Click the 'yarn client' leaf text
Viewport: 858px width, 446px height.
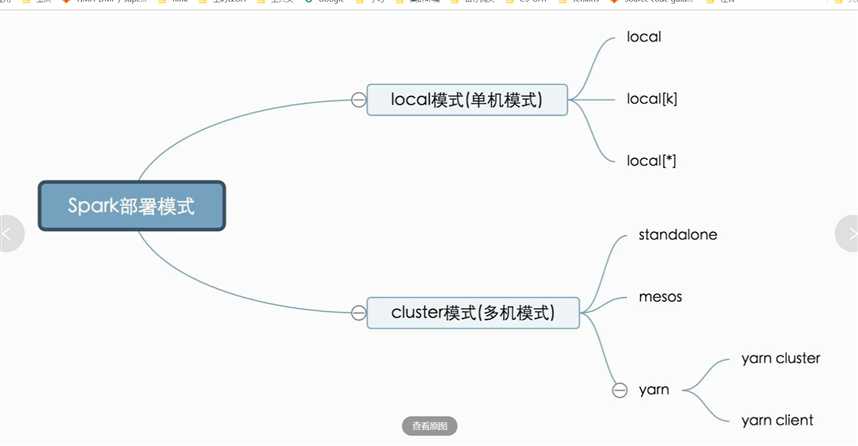click(777, 420)
